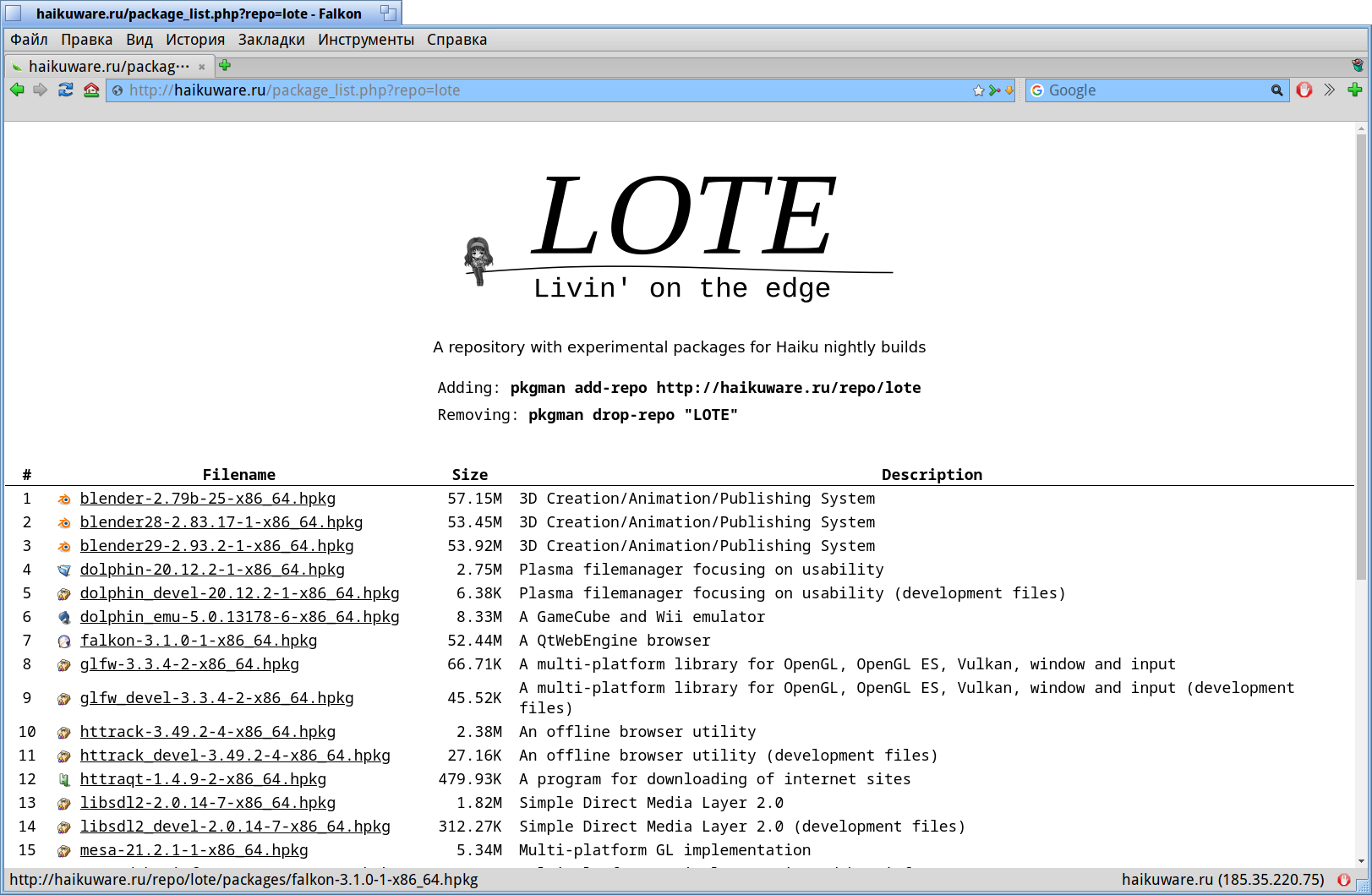Download falkon-3.1.0-1-x86_64.hpkg

199,641
